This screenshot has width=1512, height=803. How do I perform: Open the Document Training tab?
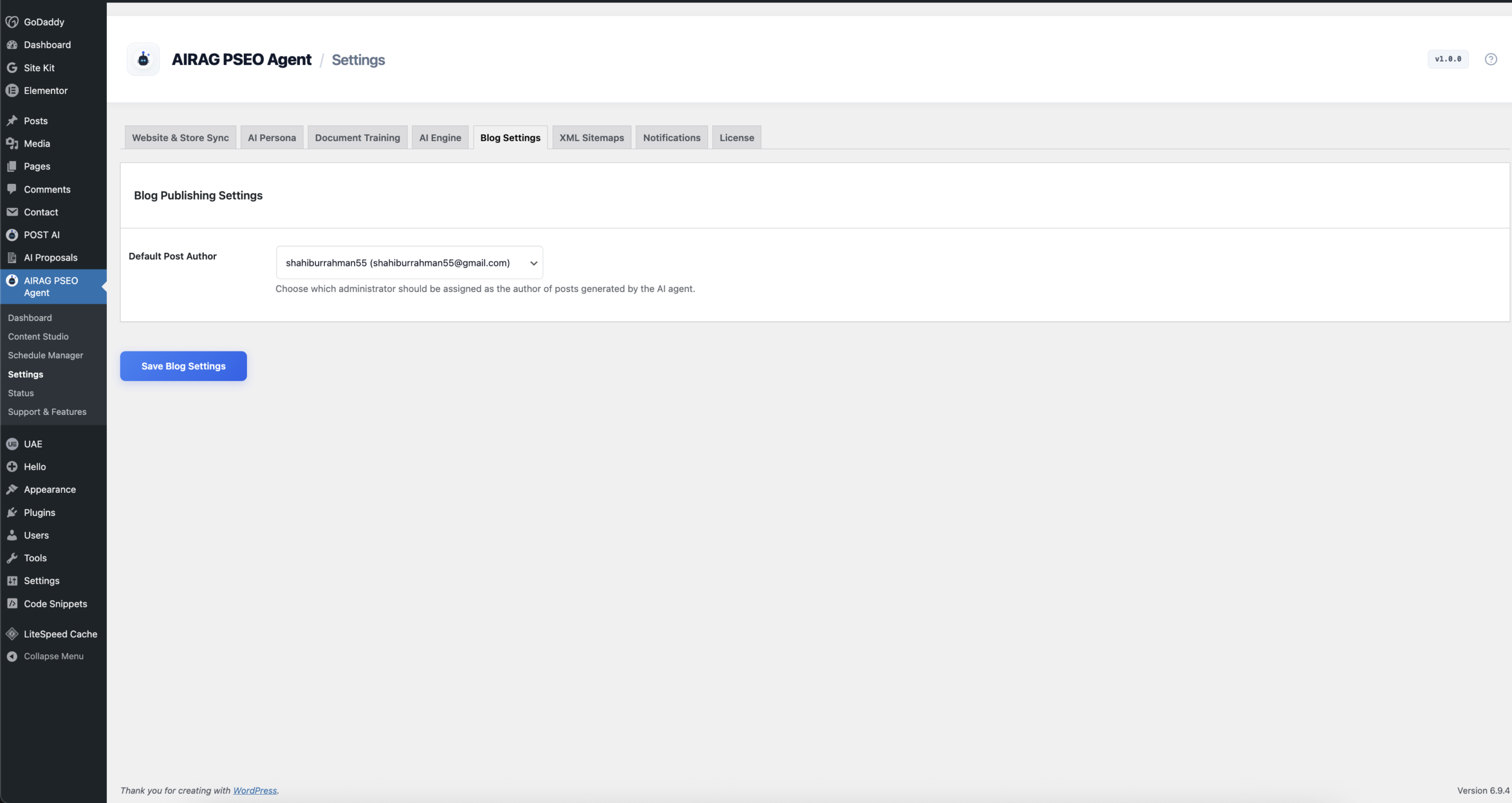tap(357, 138)
